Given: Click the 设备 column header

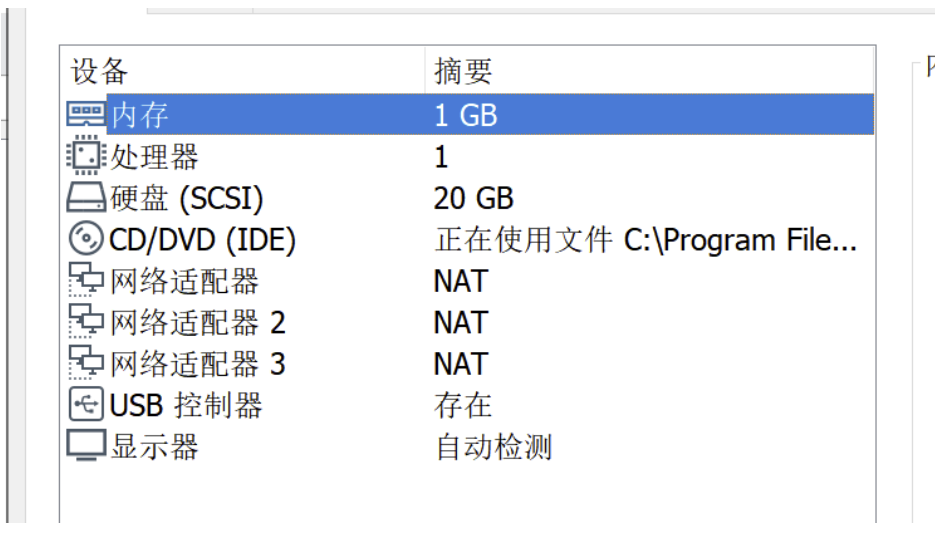Looking at the screenshot, I should coord(99,72).
